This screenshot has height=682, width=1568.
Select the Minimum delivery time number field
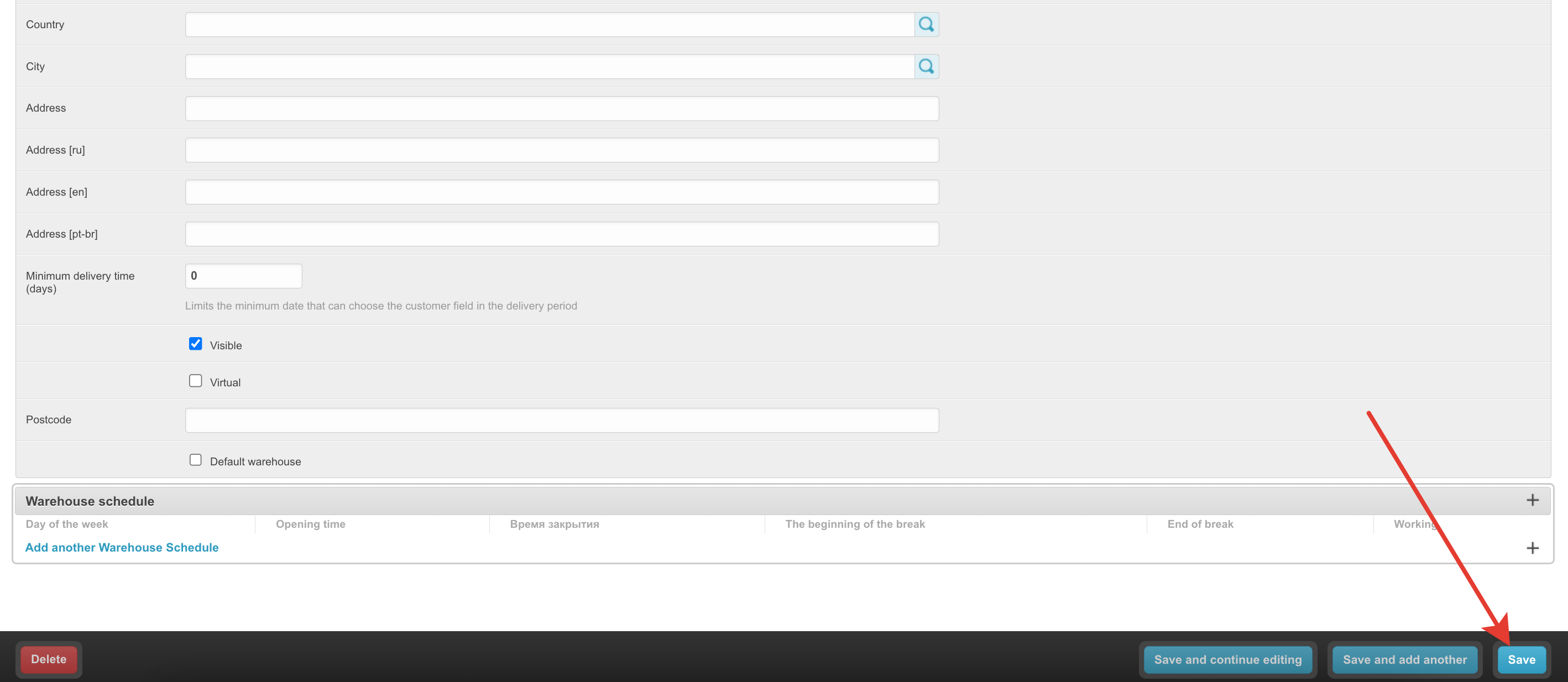pos(243,276)
